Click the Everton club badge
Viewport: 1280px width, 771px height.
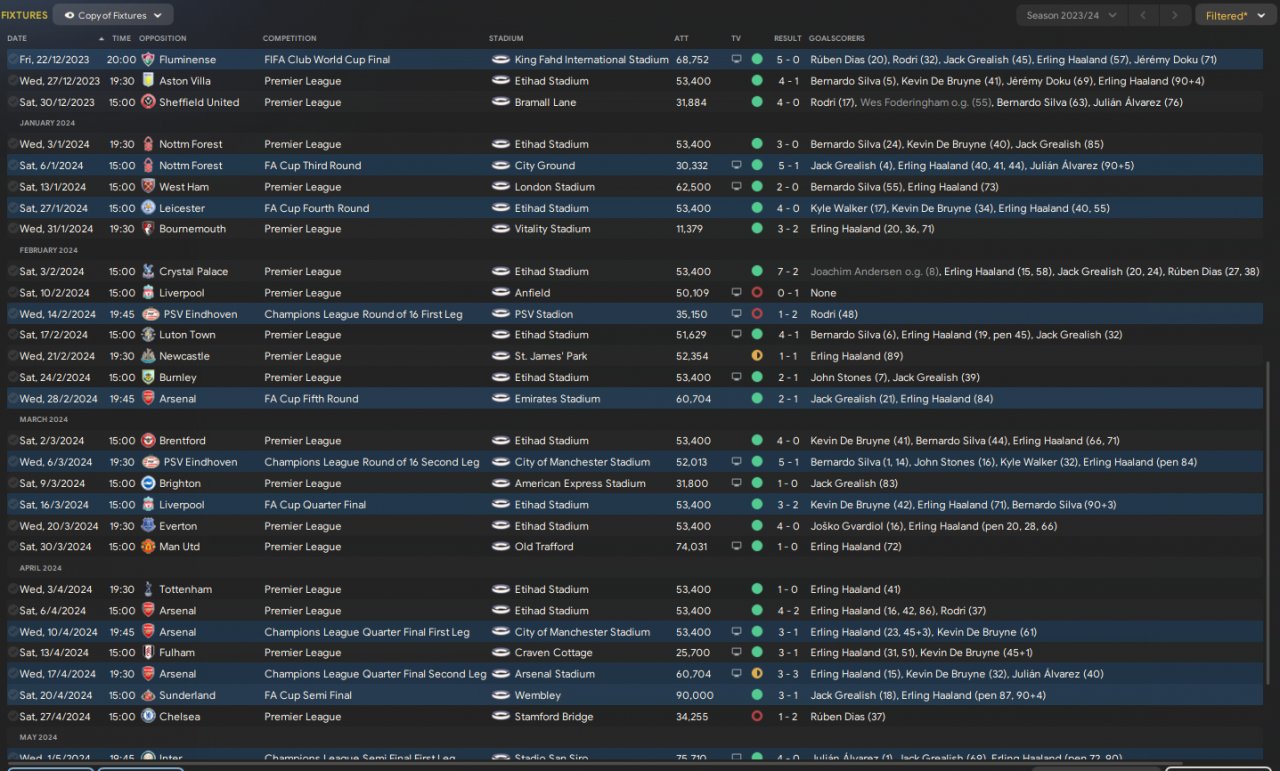pyautogui.click(x=148, y=526)
